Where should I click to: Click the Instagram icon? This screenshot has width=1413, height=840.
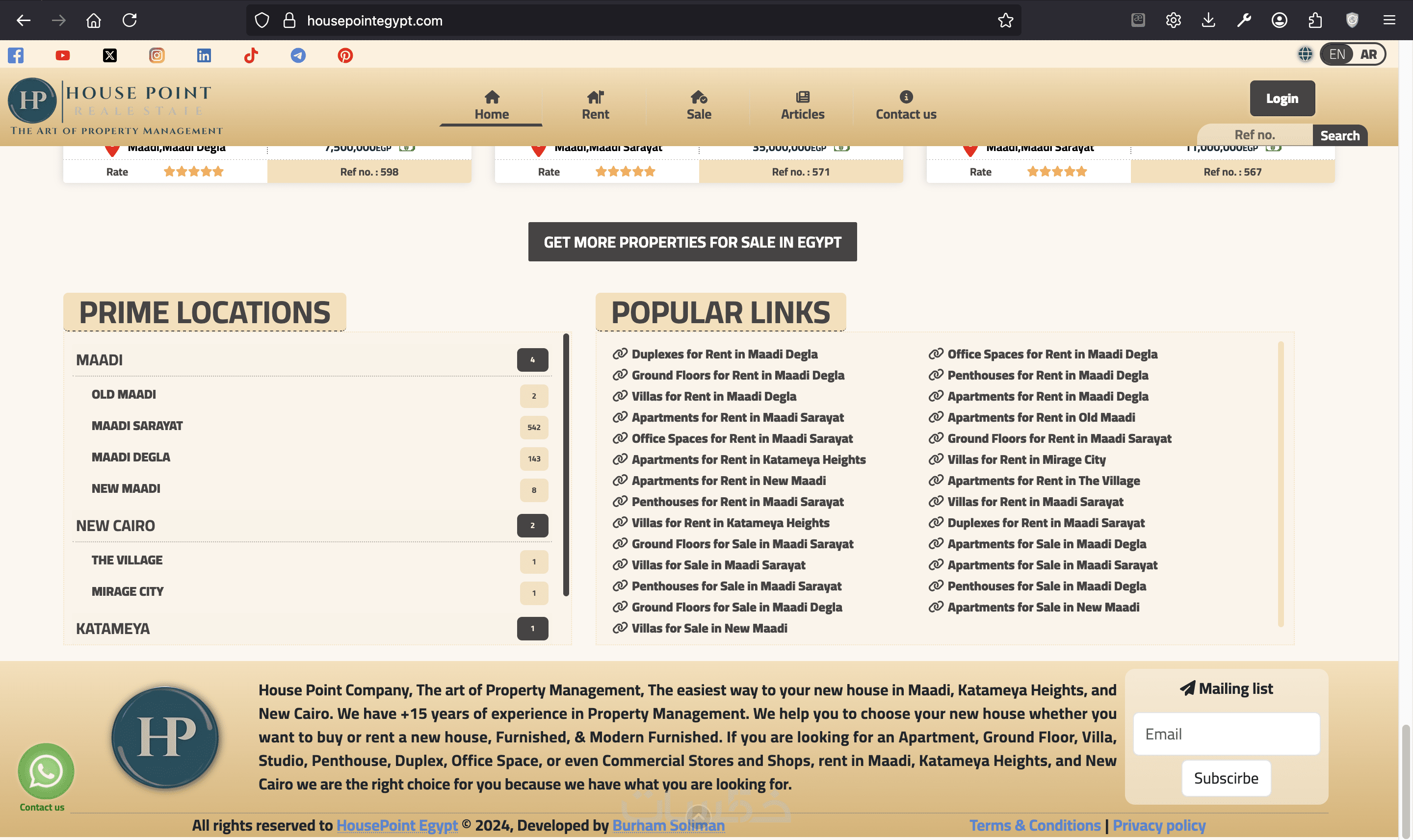pos(157,55)
